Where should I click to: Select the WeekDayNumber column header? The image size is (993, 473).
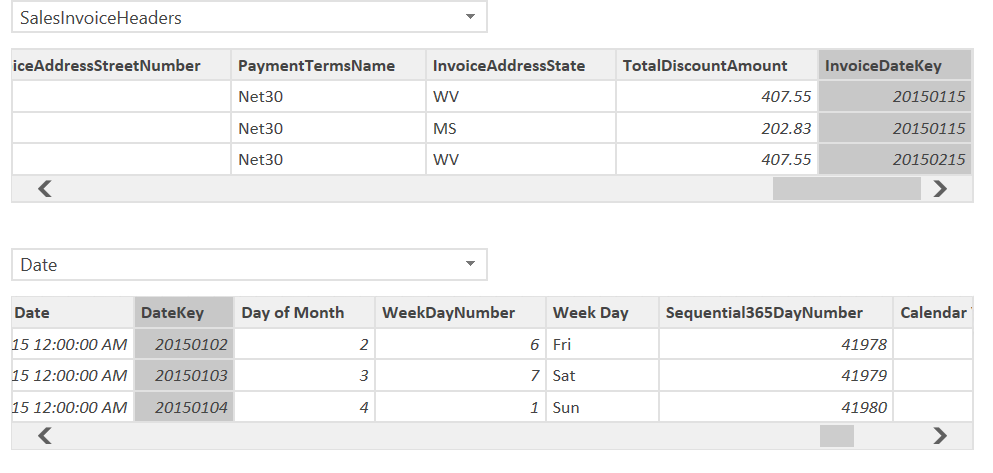click(459, 313)
